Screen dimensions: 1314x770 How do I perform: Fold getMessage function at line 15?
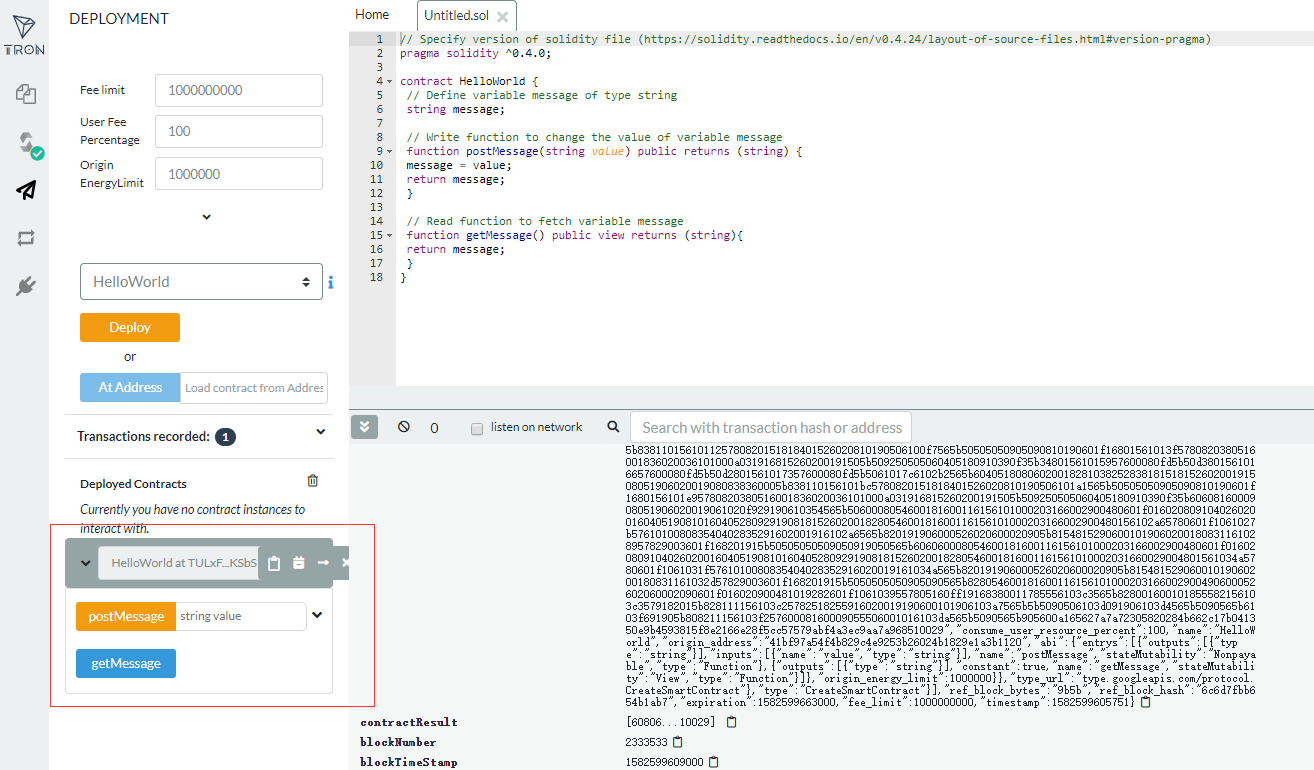point(390,235)
